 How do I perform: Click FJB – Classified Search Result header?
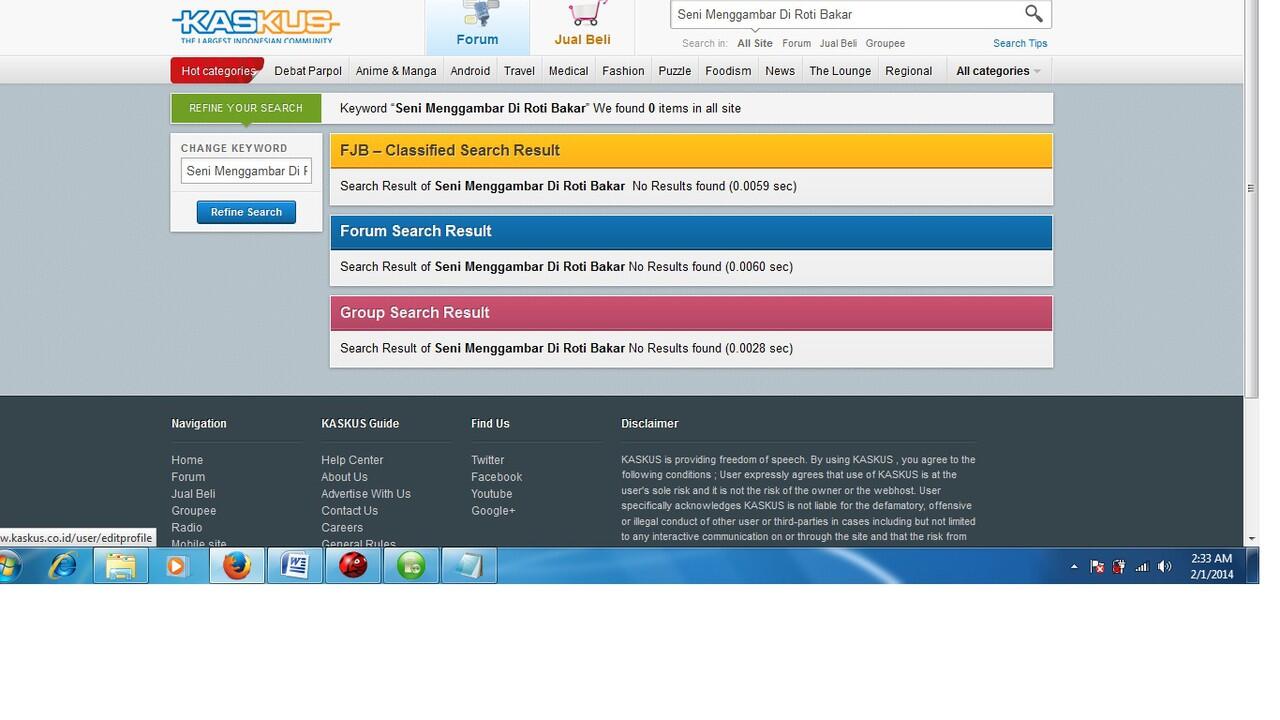pyautogui.click(x=691, y=150)
